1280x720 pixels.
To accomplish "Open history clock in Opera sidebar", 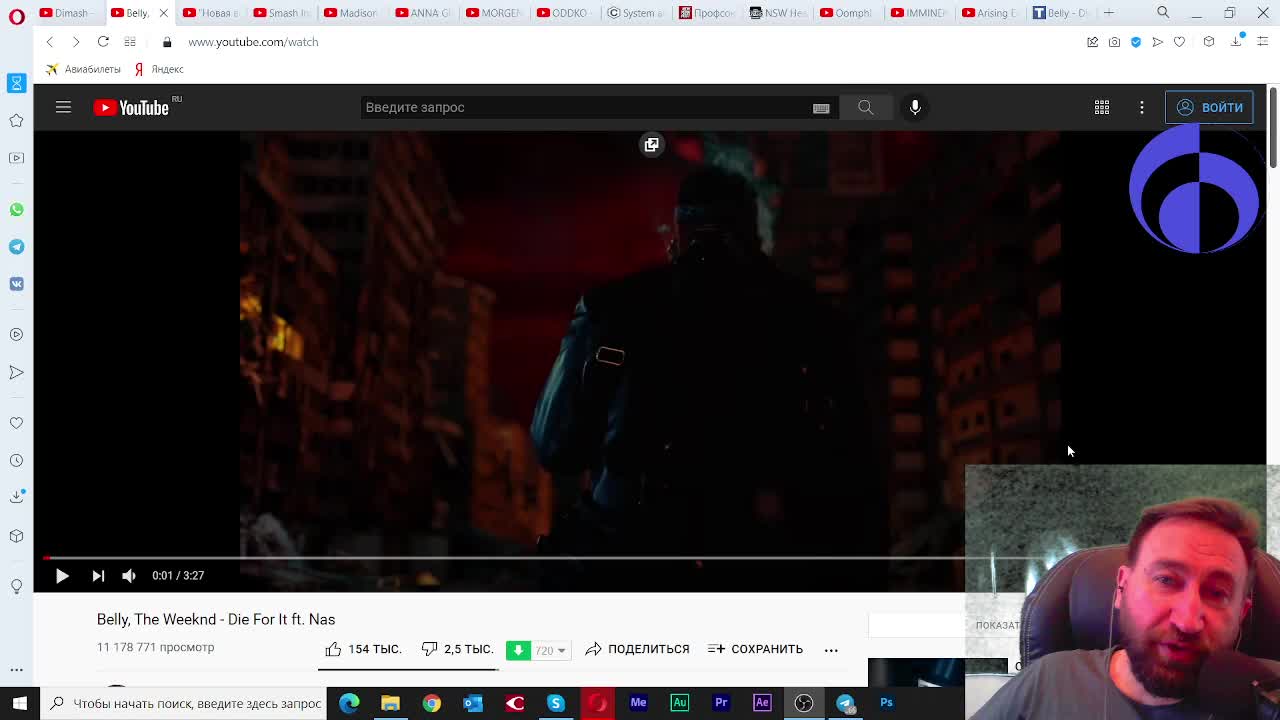I will pos(16,460).
